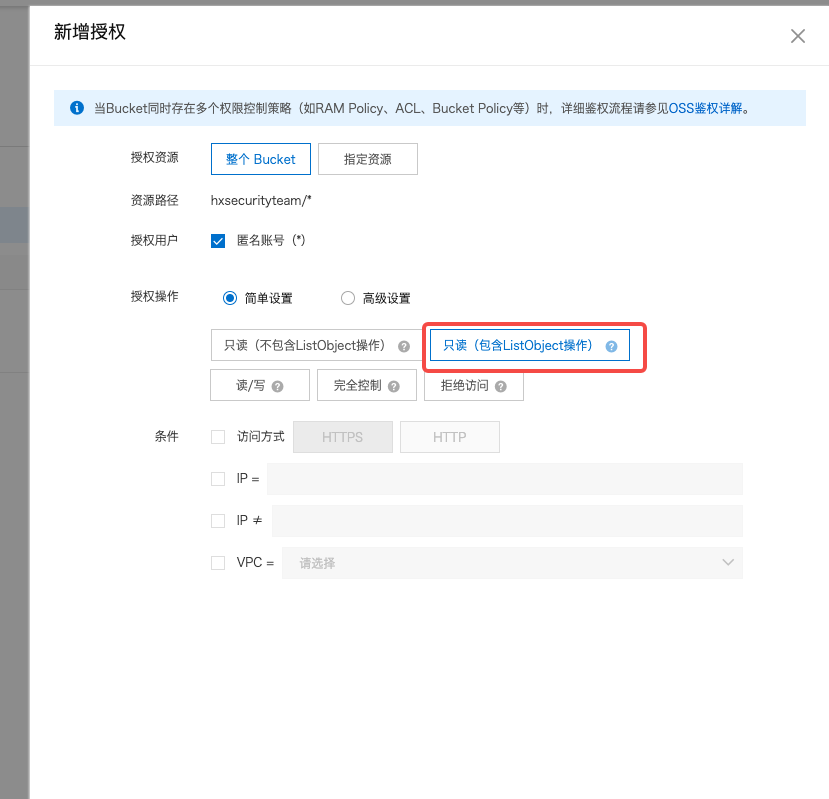Enable the 访问方式 condition checkbox
The width and height of the screenshot is (829, 799).
(218, 437)
